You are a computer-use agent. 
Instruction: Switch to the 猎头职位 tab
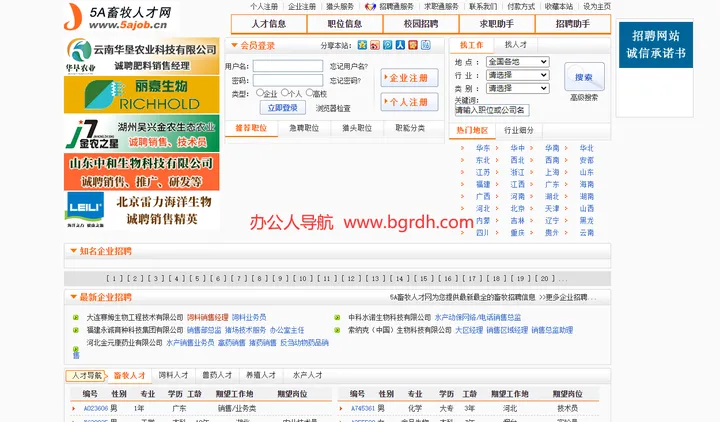[357, 128]
